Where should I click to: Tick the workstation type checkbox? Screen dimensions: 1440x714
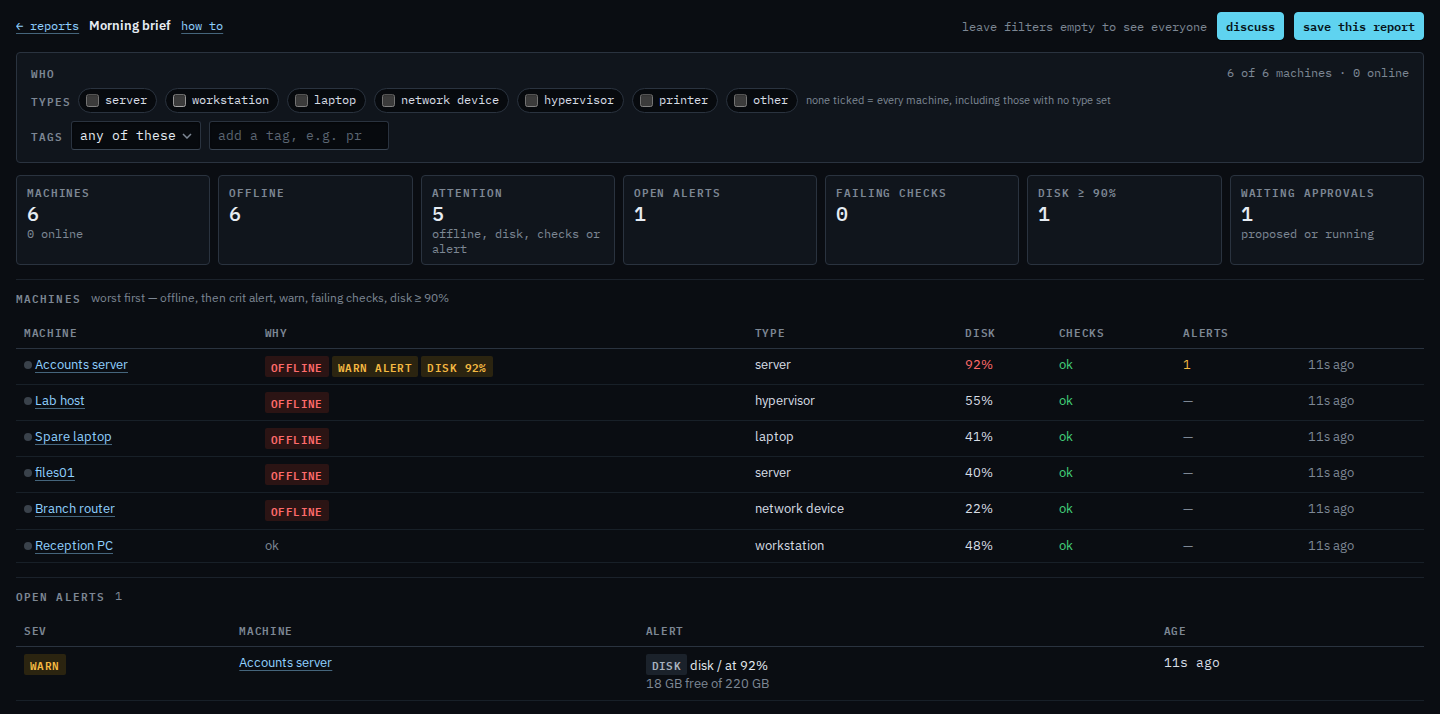tap(179, 100)
